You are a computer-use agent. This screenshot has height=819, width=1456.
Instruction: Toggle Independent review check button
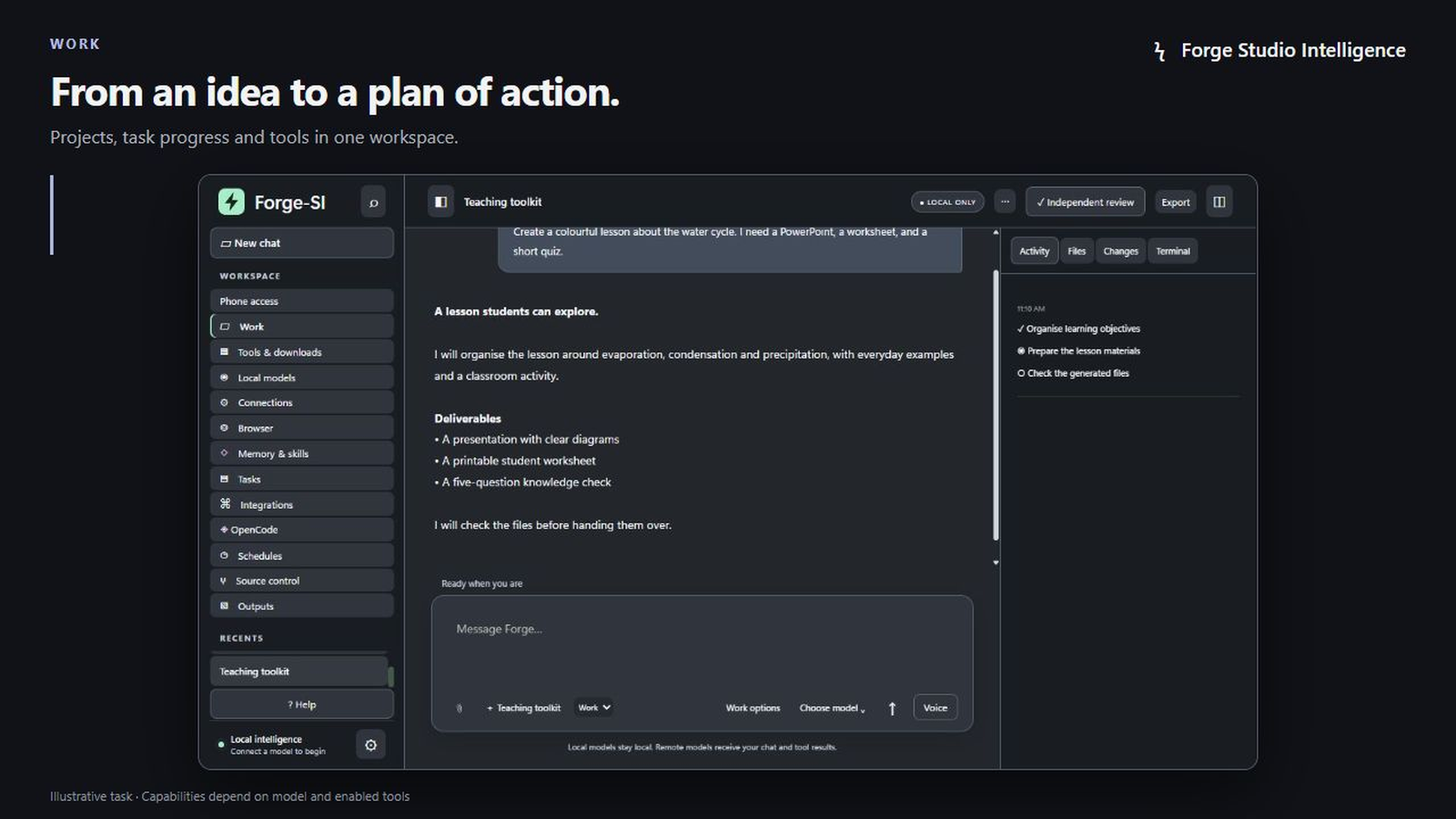click(1085, 202)
